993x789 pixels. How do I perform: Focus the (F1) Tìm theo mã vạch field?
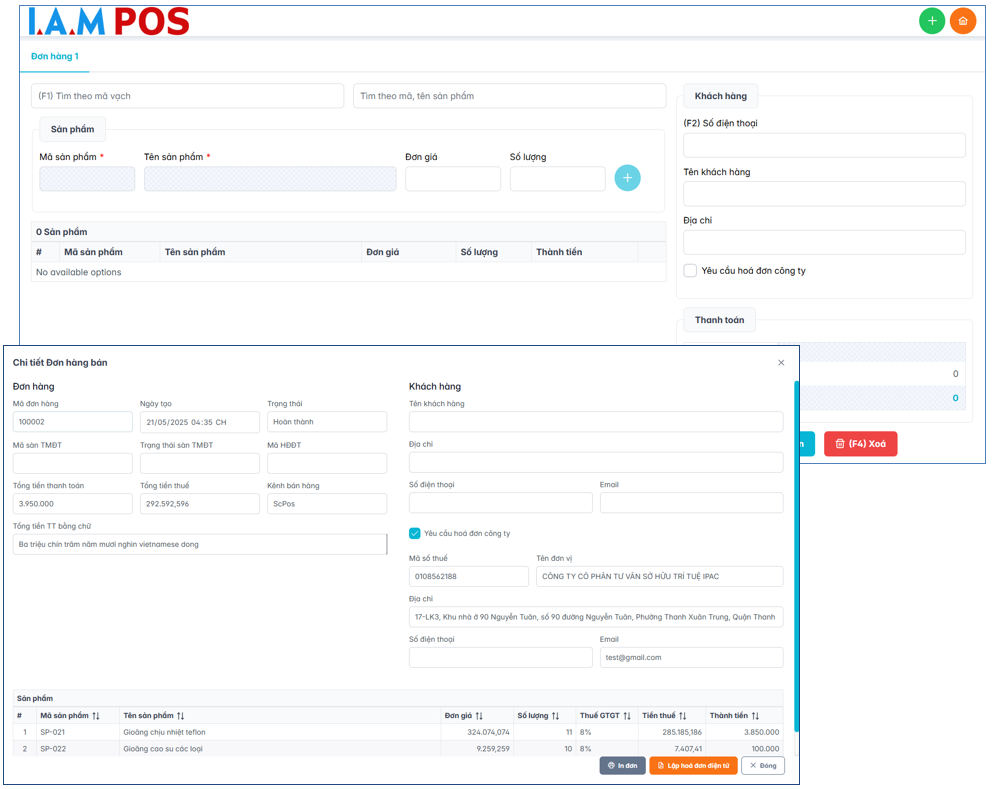pos(187,96)
